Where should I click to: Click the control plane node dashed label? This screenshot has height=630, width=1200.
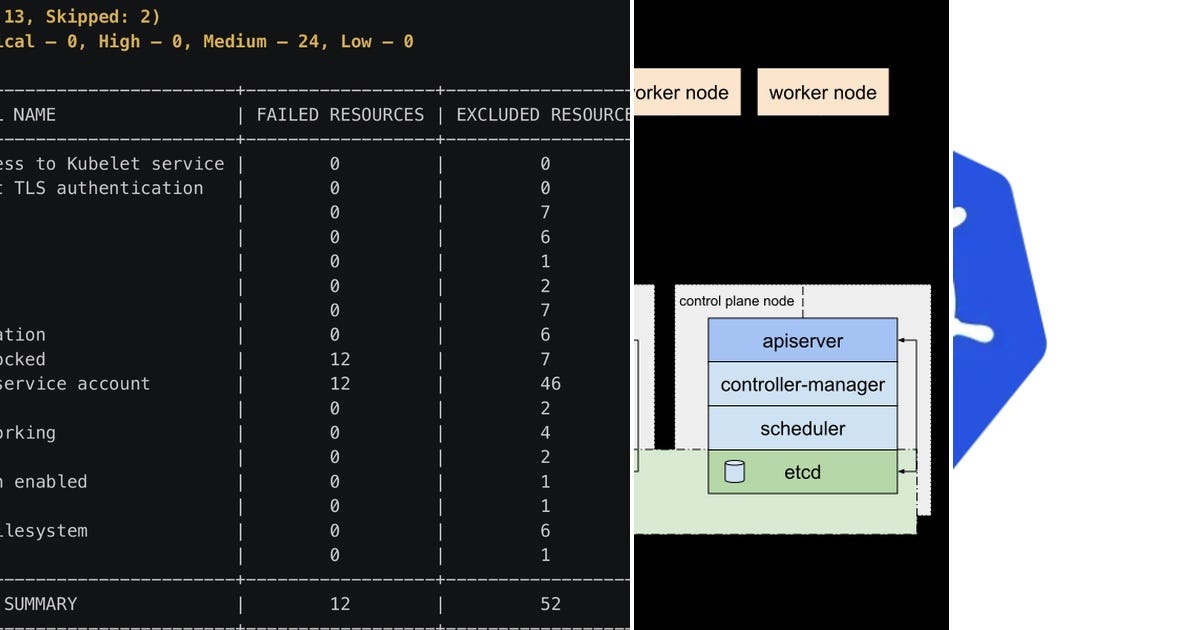tap(737, 300)
